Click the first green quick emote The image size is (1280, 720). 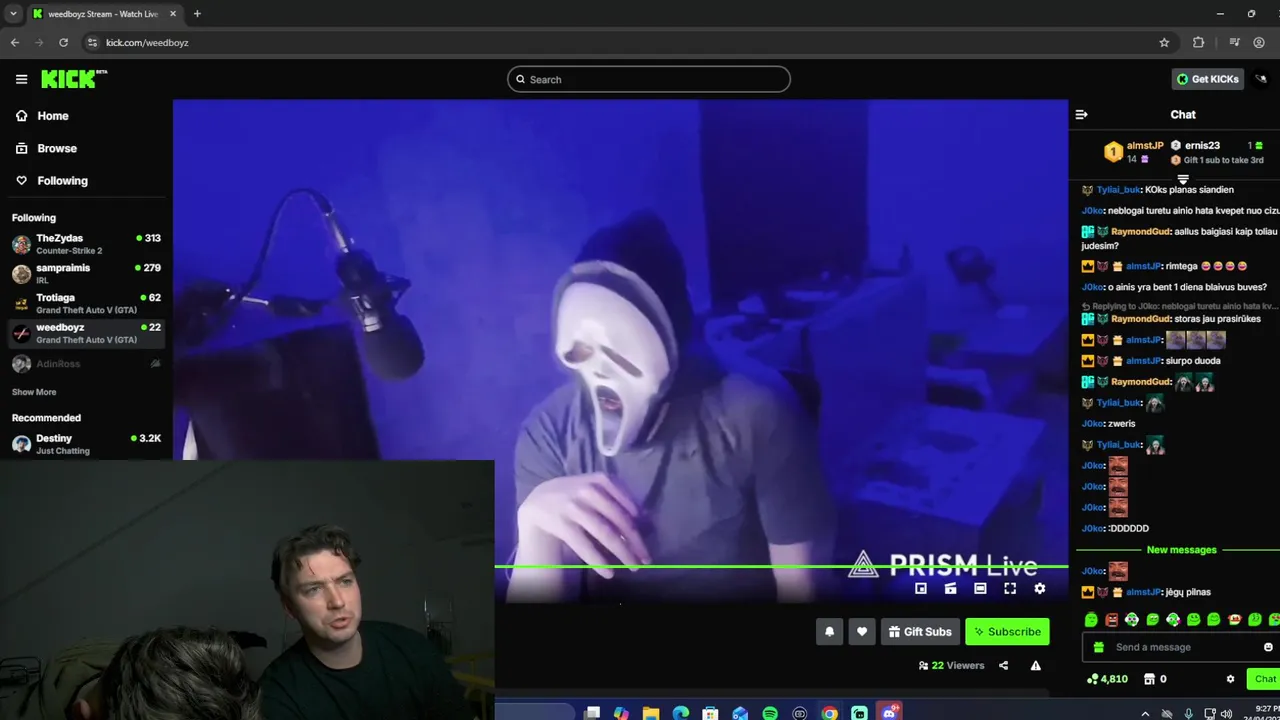point(1091,620)
